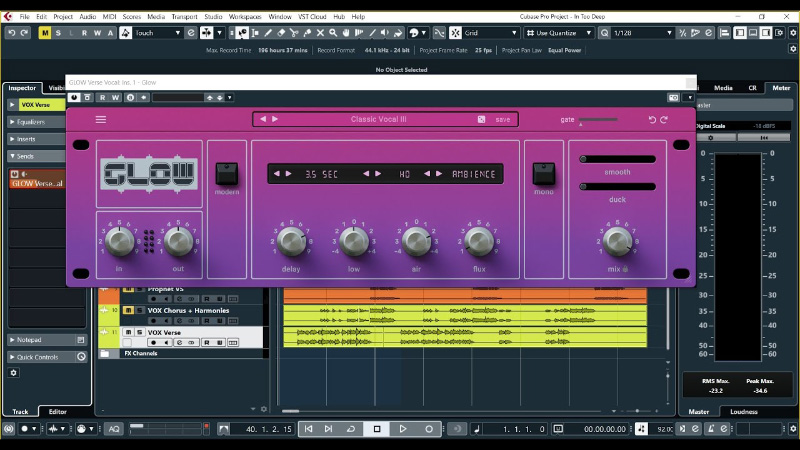Screen dimensions: 800x450
Task: Redo action in Cubase toolbar
Action: click(x=24, y=33)
